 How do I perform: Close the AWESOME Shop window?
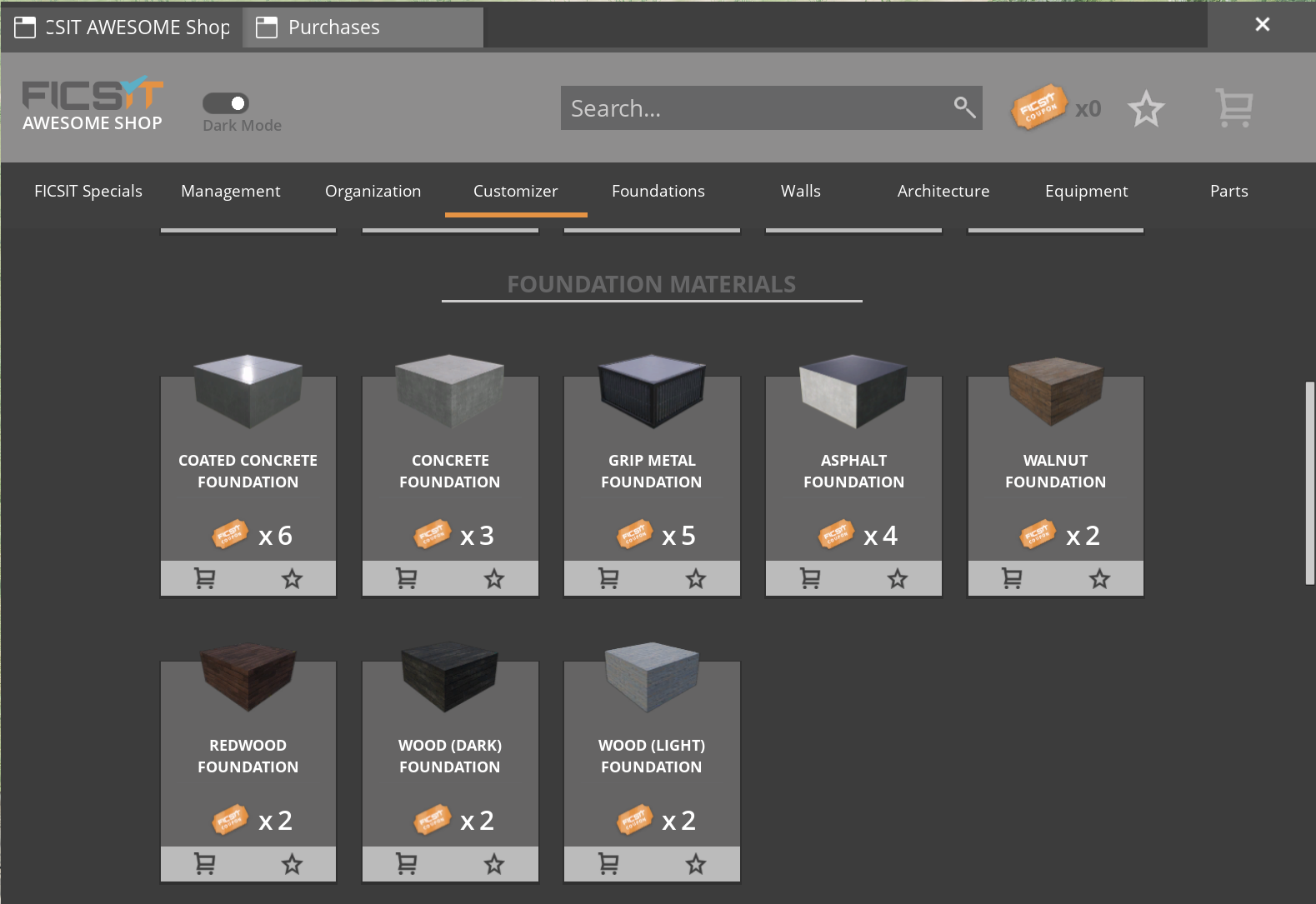point(1263,25)
